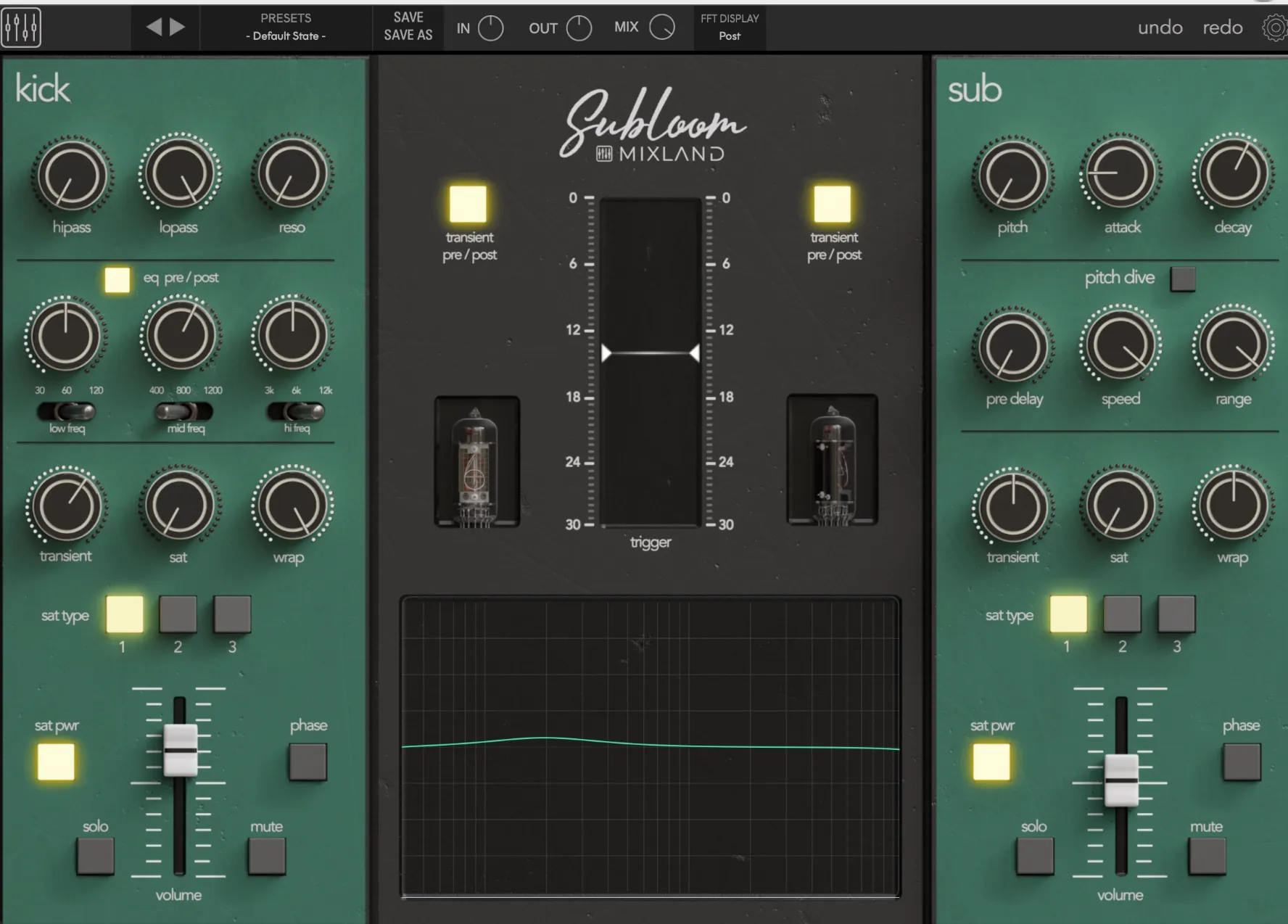Load next preset using right arrow

[176, 27]
